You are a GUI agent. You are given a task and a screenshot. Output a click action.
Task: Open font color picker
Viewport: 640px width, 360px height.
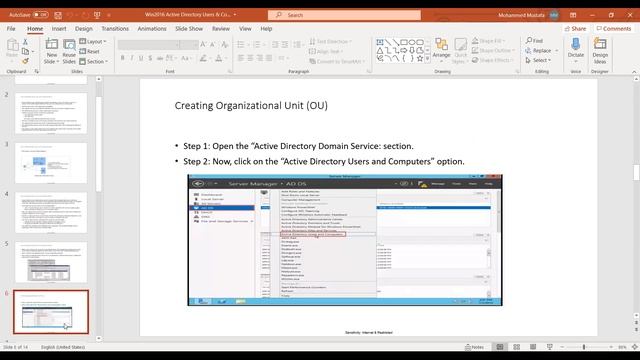click(x=220, y=58)
